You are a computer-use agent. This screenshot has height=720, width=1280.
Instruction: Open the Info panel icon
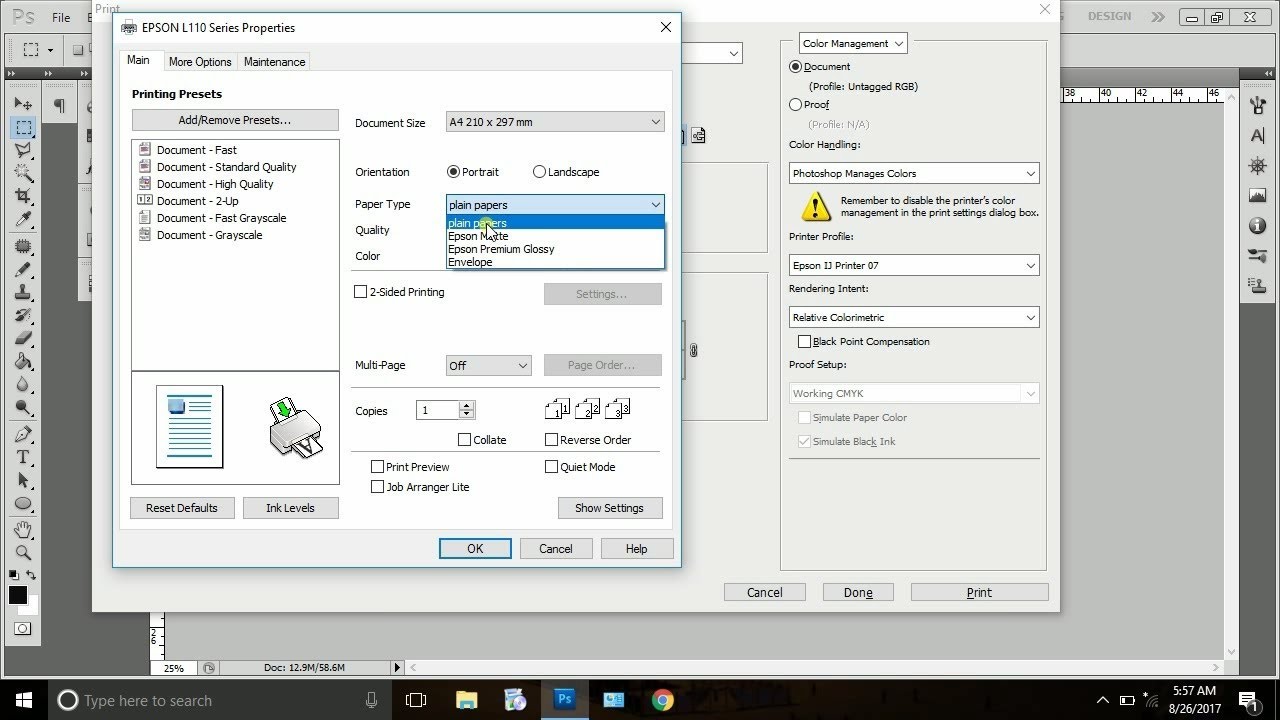1258,226
